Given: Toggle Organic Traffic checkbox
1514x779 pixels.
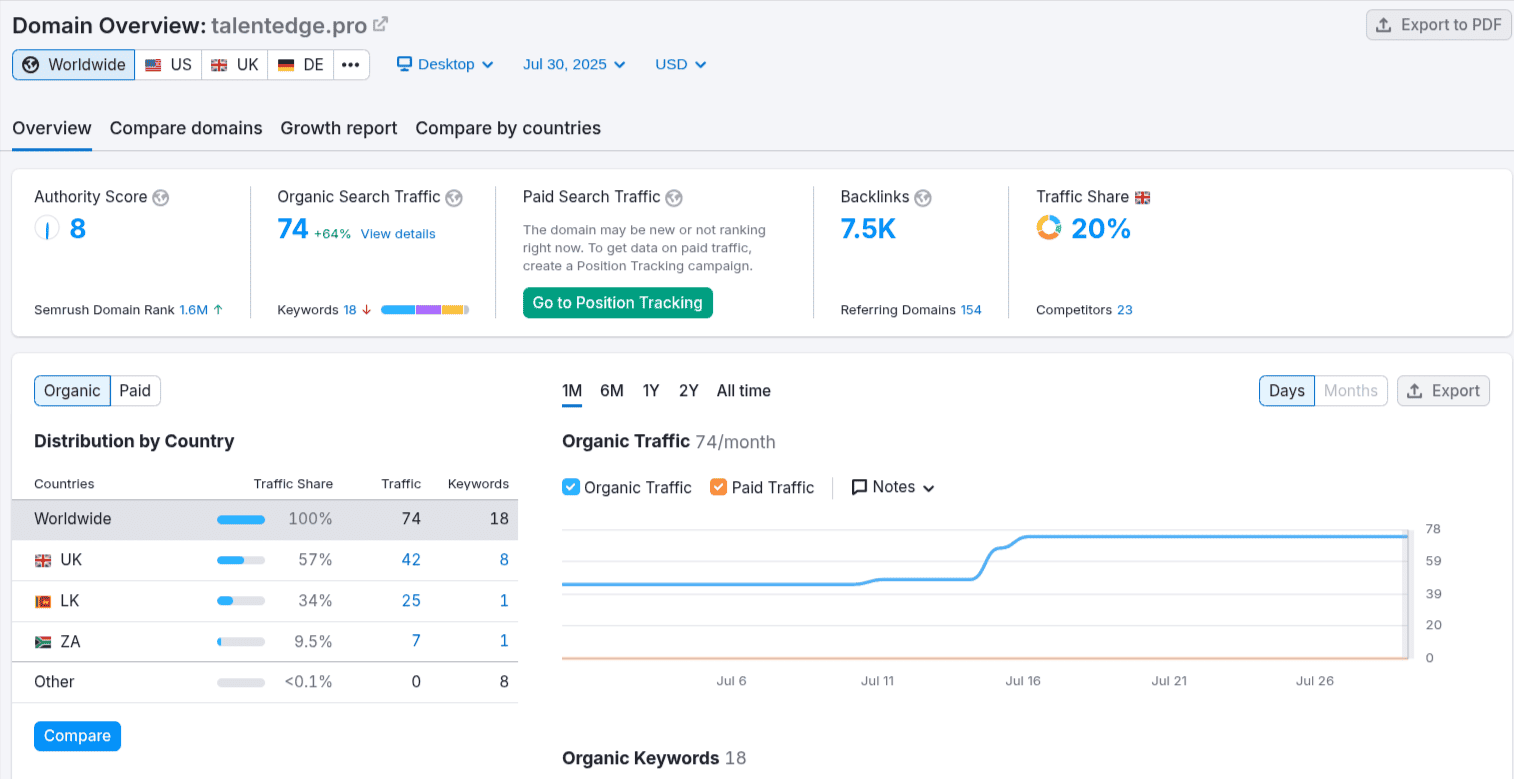Looking at the screenshot, I should [x=571, y=487].
